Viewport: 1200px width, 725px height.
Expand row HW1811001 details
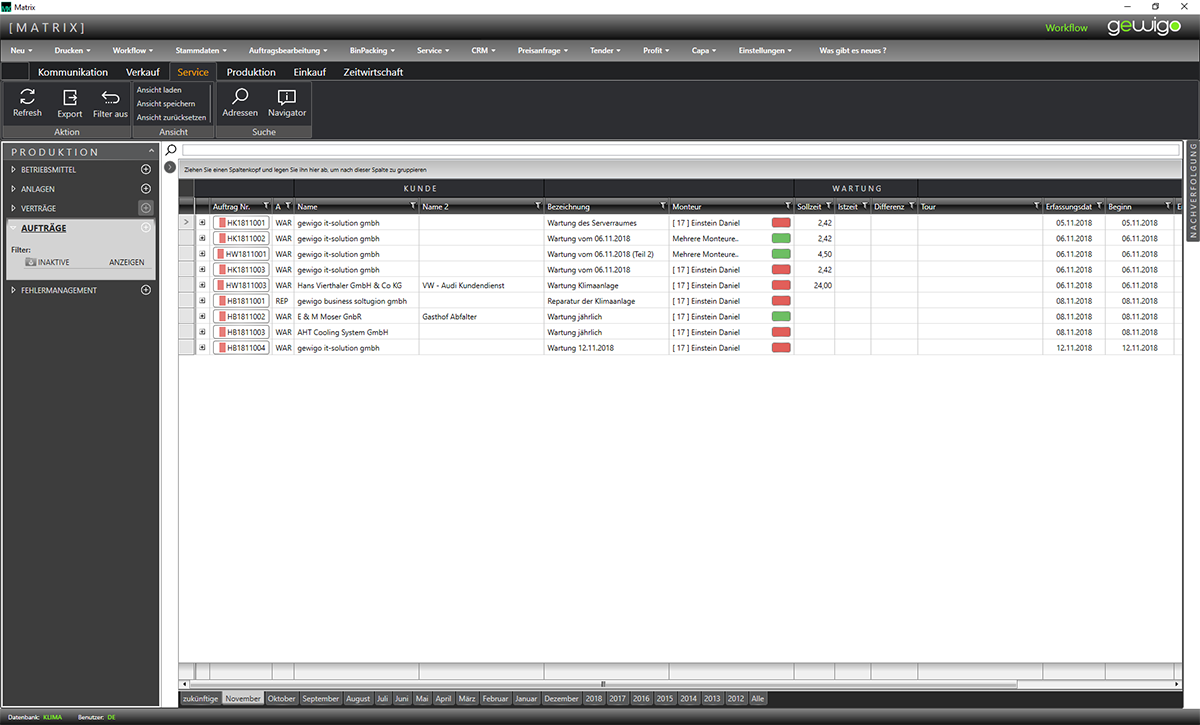[x=203, y=254]
